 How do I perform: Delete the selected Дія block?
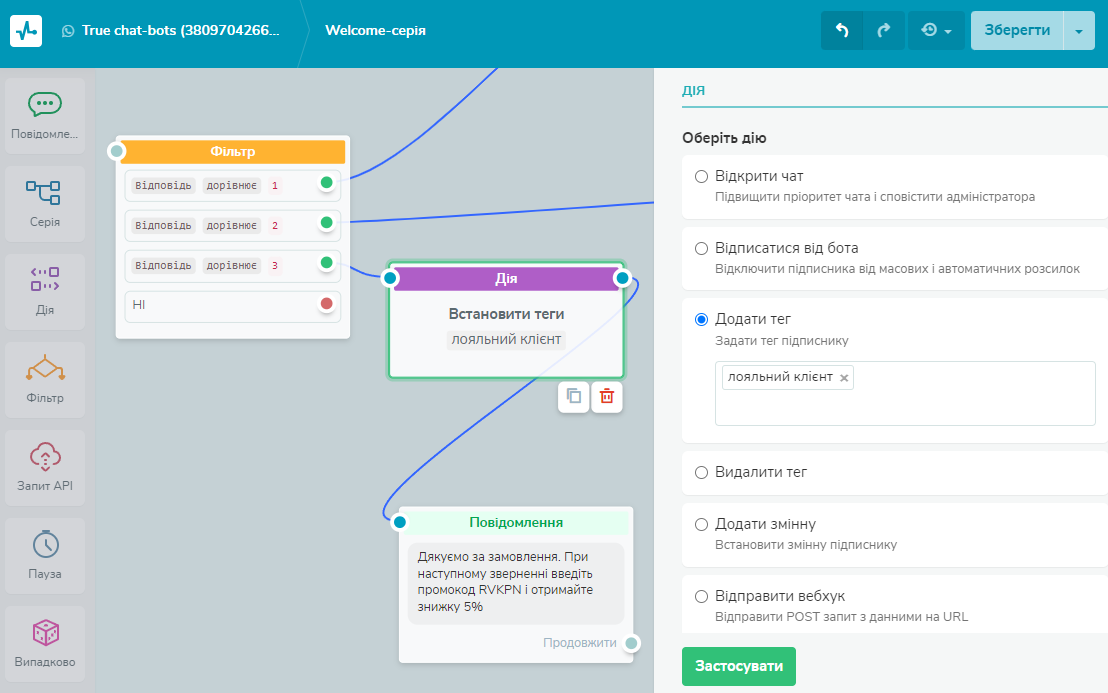coord(607,396)
